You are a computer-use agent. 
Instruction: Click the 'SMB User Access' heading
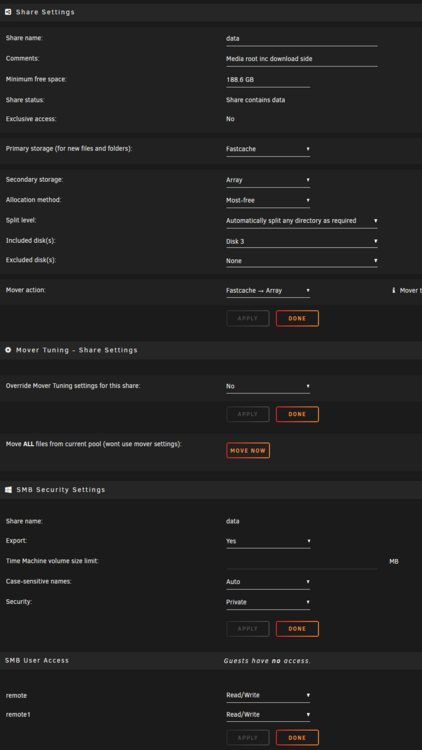tap(37, 661)
